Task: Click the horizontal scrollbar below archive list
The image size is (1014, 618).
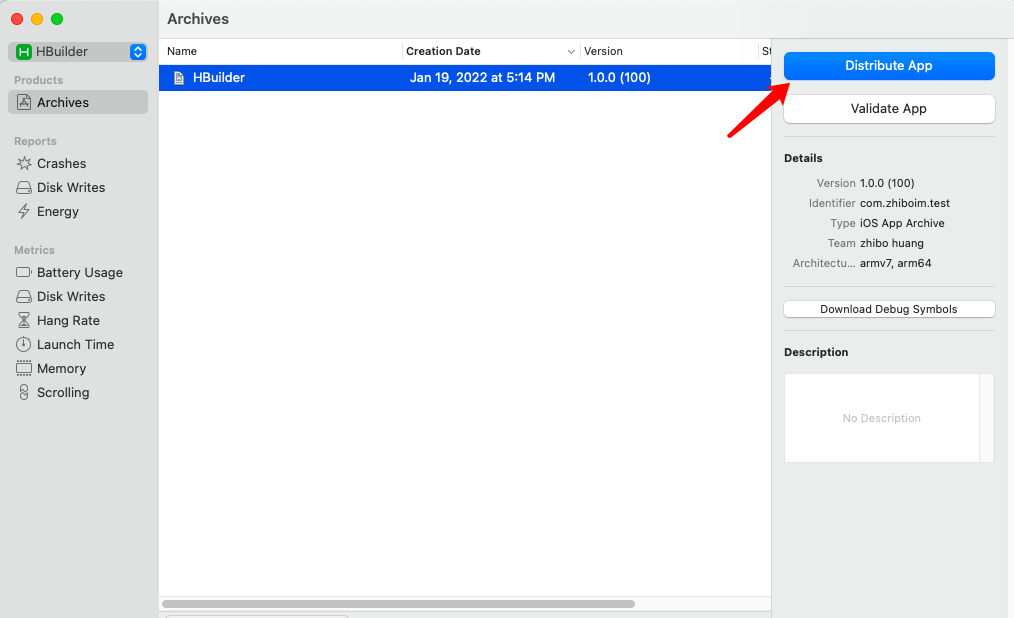Action: tap(398, 604)
